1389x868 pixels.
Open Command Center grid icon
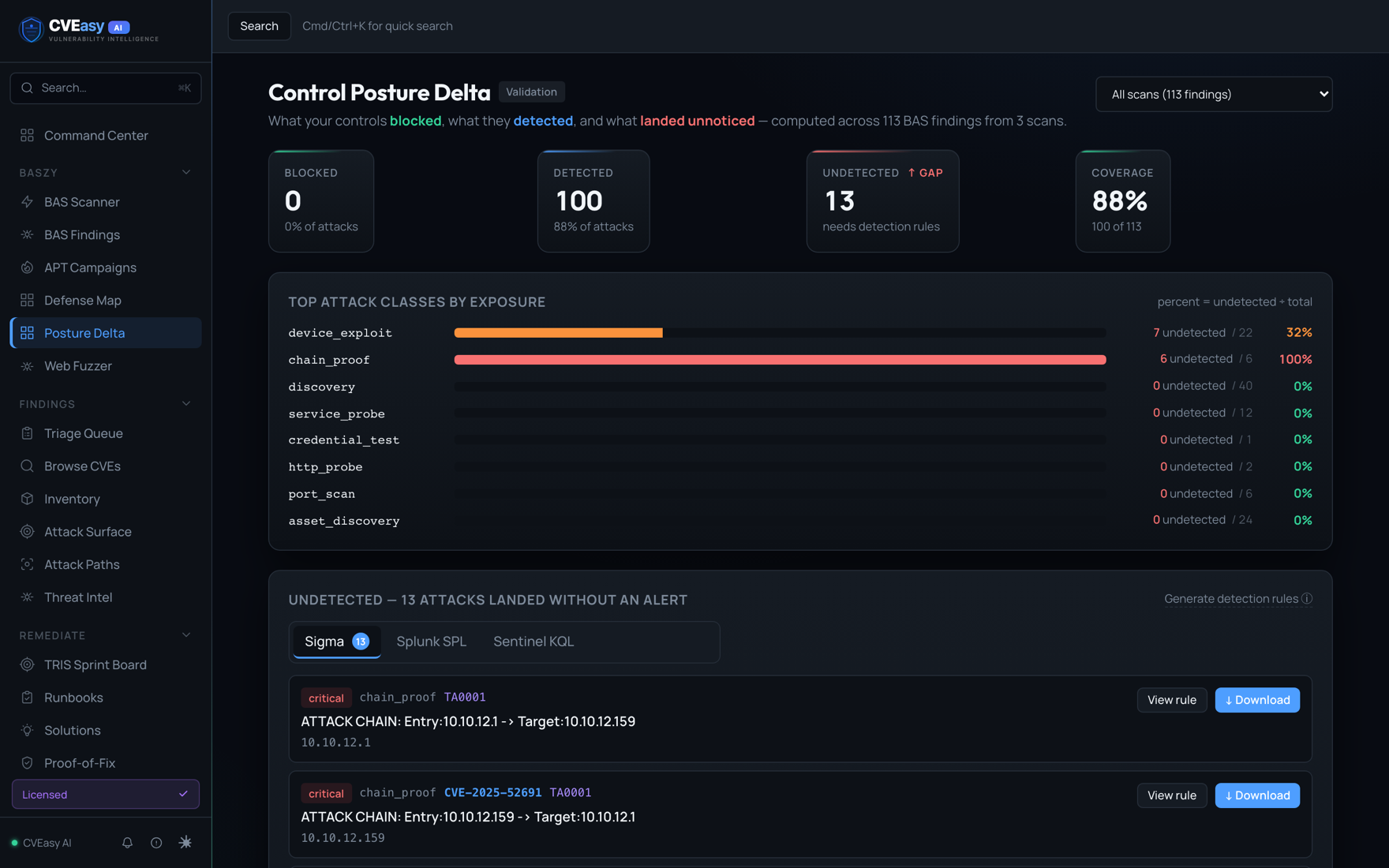point(27,136)
